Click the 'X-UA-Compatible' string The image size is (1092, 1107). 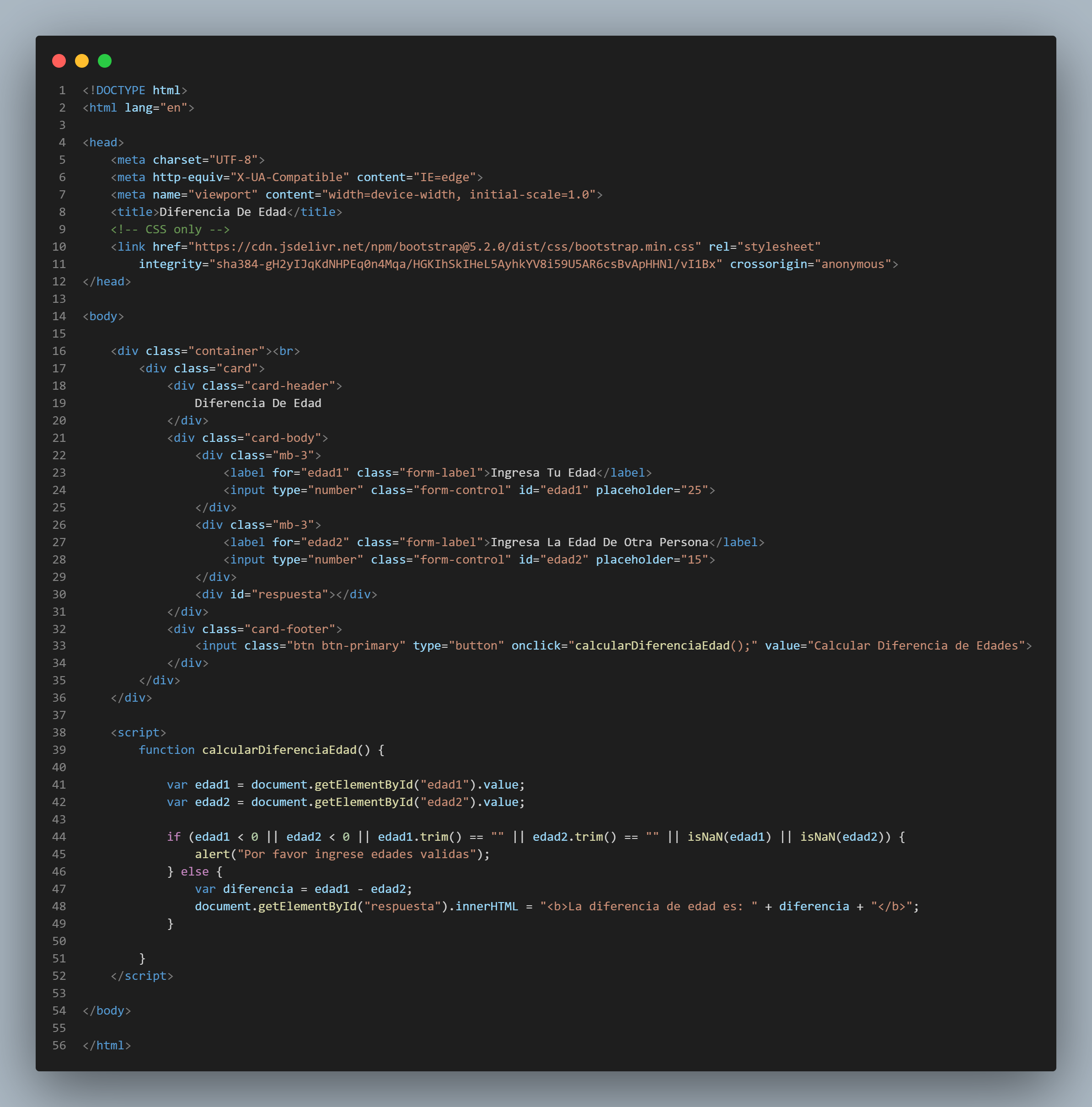pos(290,177)
